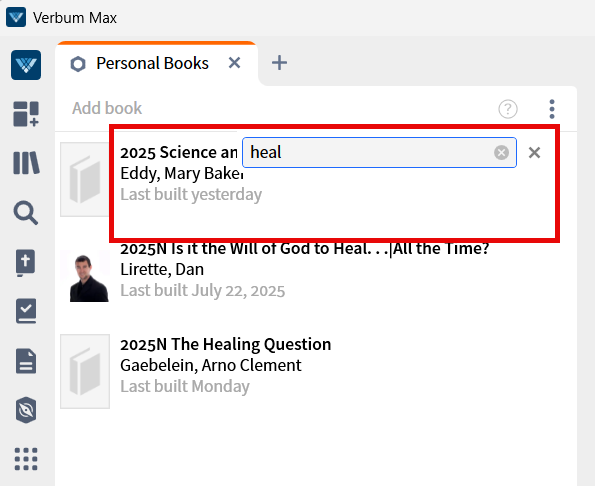Viewport: 595px width, 486px height.
Task: Click Last built yesterday text
Action: [191, 194]
